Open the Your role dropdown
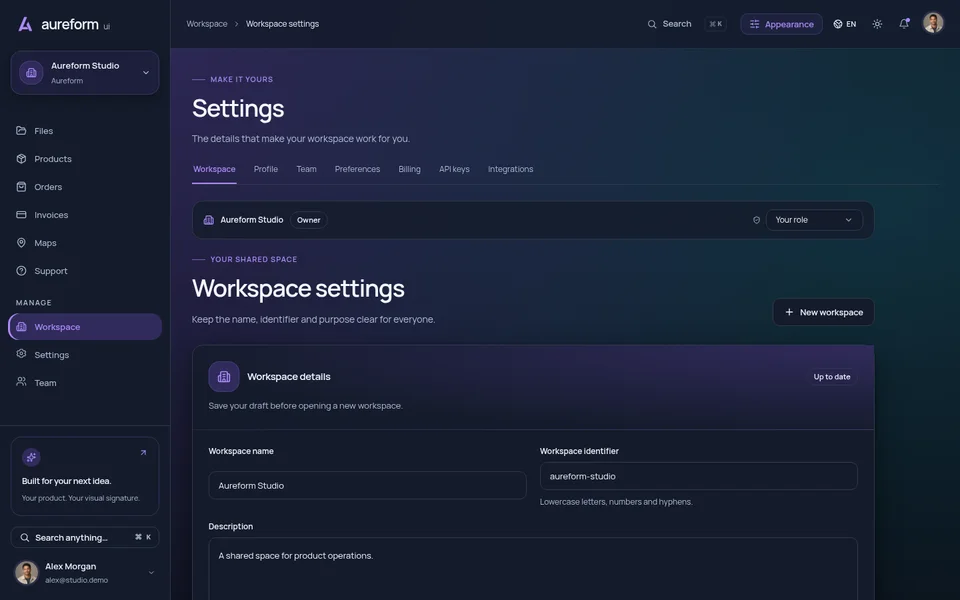 (x=814, y=220)
